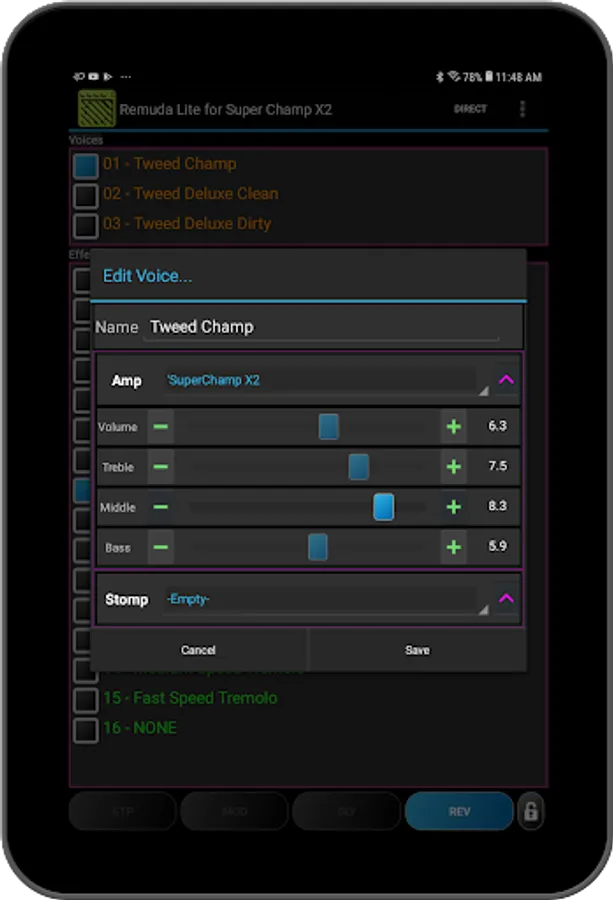Increase Treble with the plus button
The image size is (613, 900).
tap(453, 467)
